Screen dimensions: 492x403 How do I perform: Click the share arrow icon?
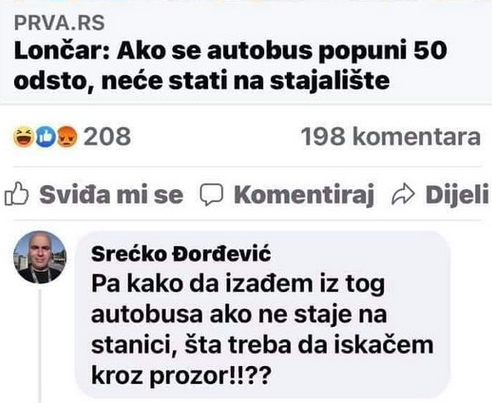point(403,194)
